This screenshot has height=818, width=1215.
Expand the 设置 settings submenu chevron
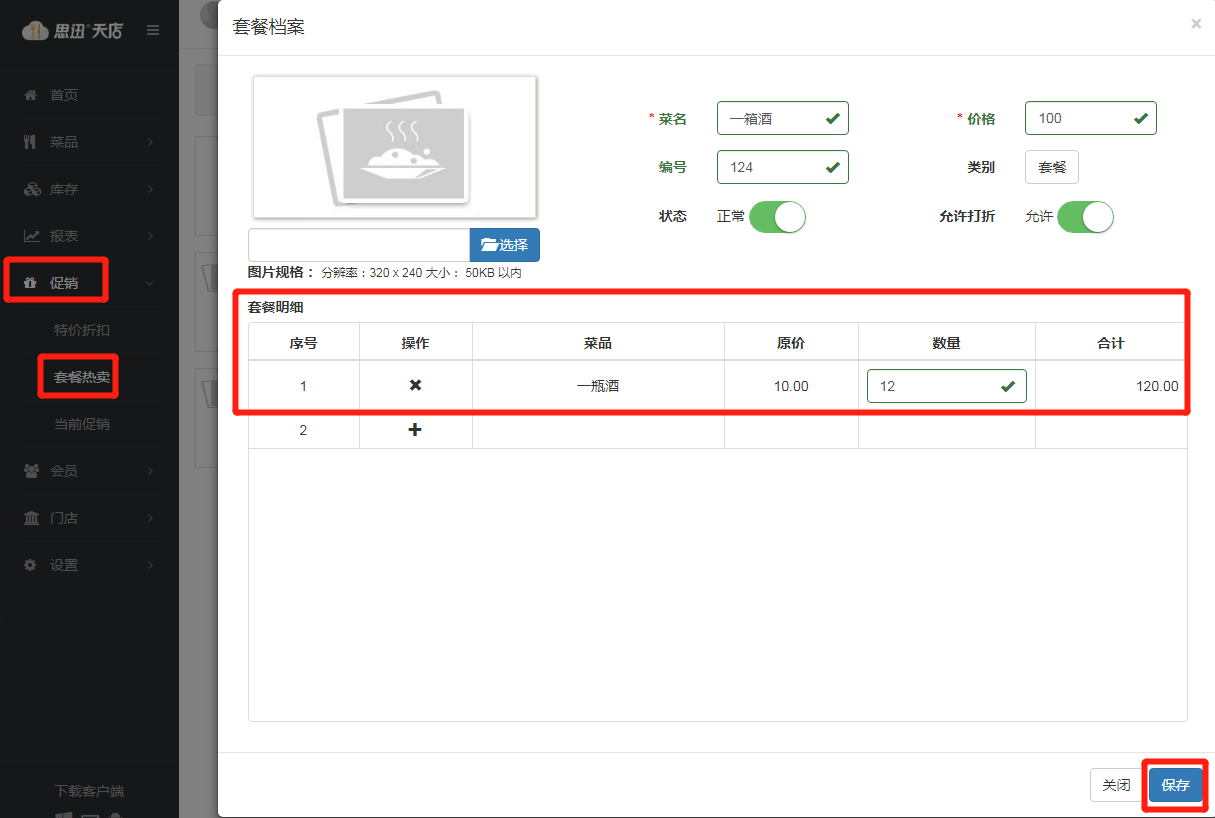click(x=150, y=564)
